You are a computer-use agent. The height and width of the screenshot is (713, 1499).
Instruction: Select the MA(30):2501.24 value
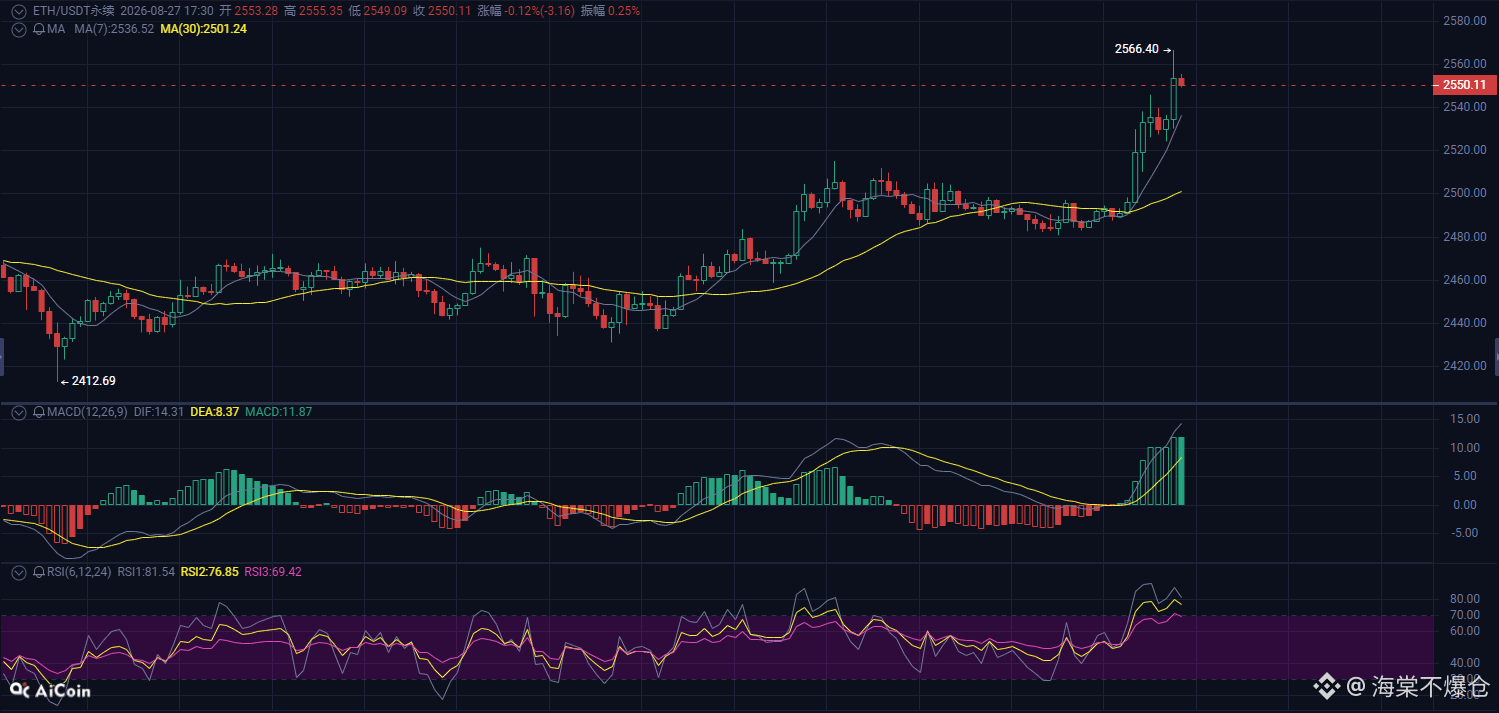(x=204, y=30)
